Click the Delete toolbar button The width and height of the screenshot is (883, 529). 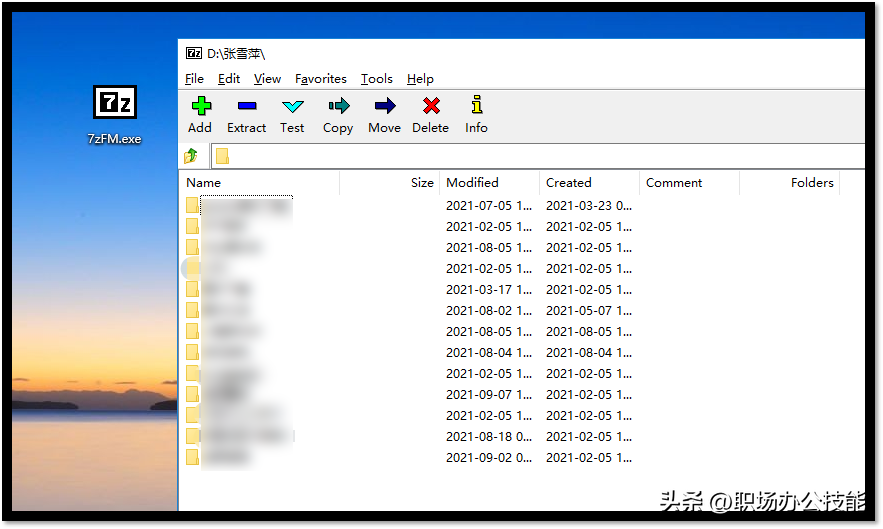(x=431, y=115)
